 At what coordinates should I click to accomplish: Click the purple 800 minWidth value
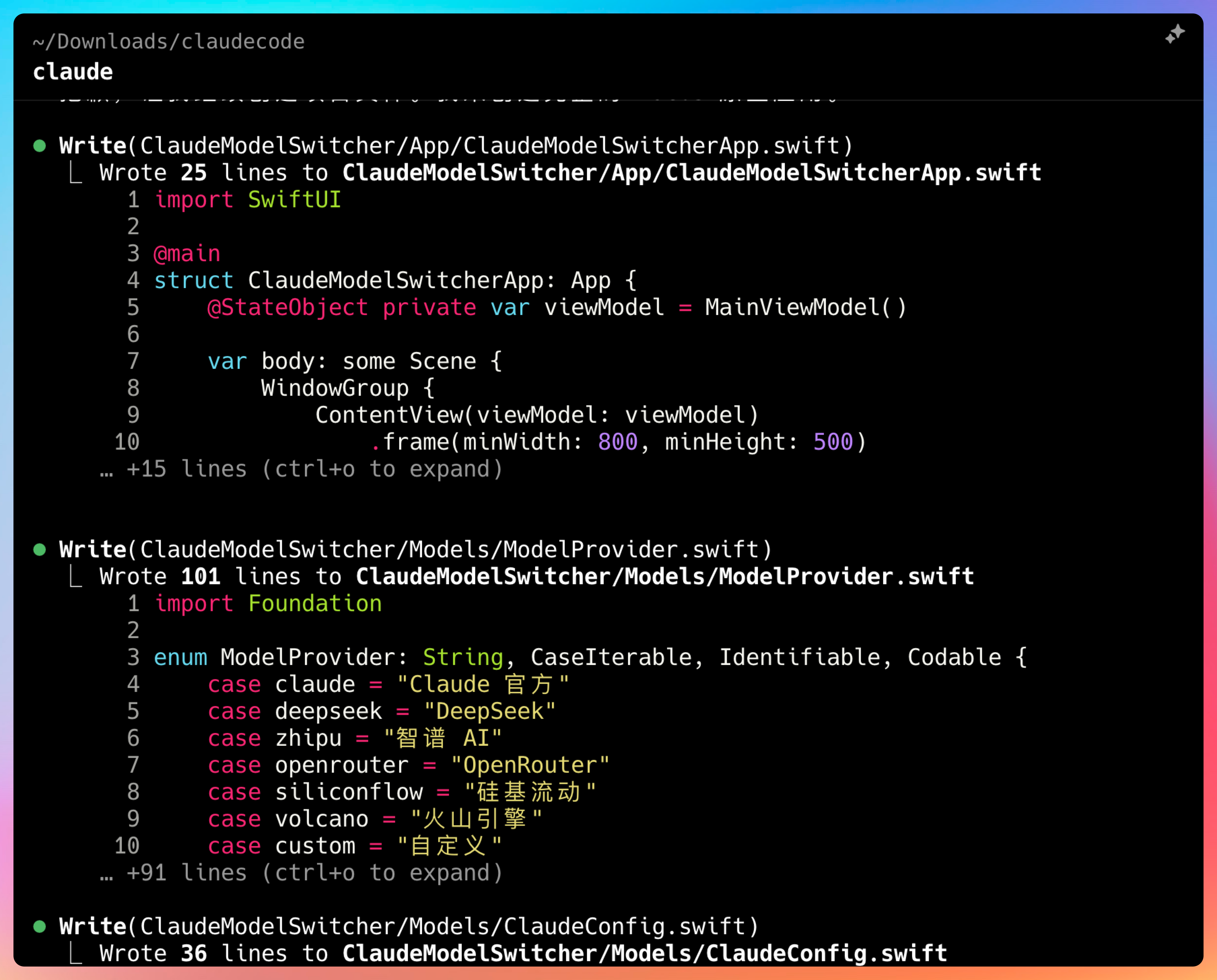618,442
